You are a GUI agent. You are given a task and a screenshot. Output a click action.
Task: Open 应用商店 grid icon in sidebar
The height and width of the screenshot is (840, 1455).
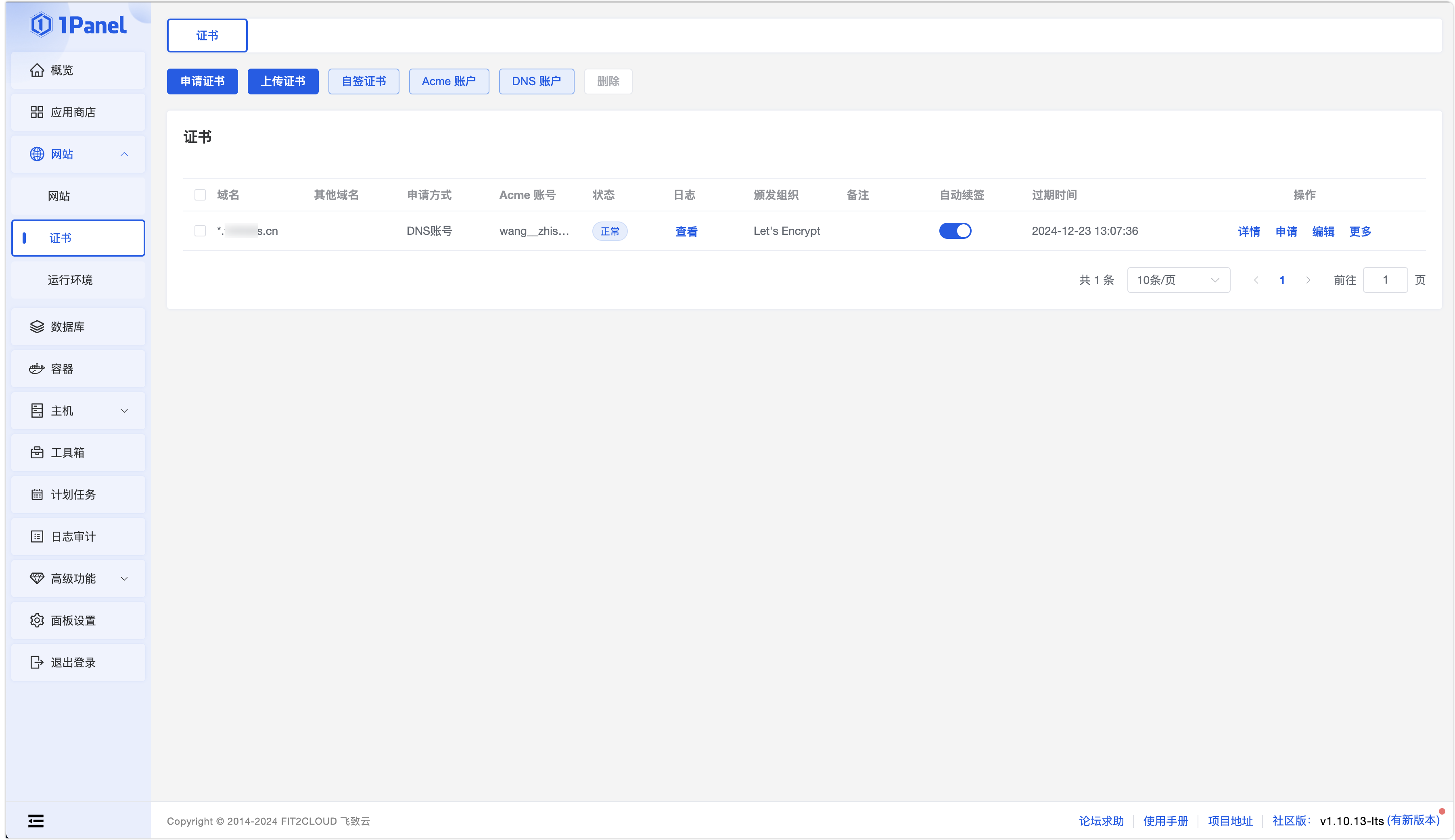click(37, 112)
